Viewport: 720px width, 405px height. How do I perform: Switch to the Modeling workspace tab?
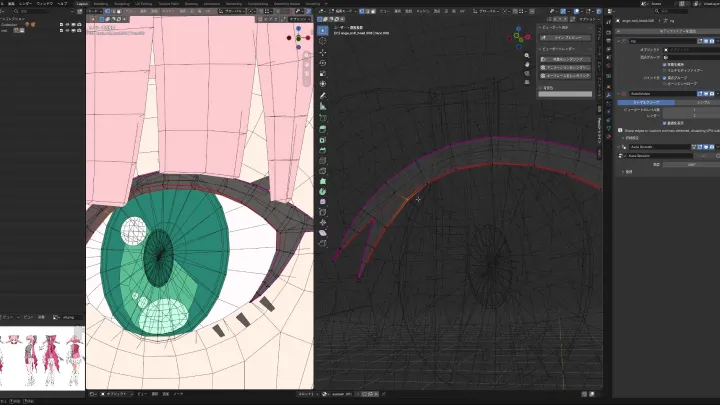101,4
